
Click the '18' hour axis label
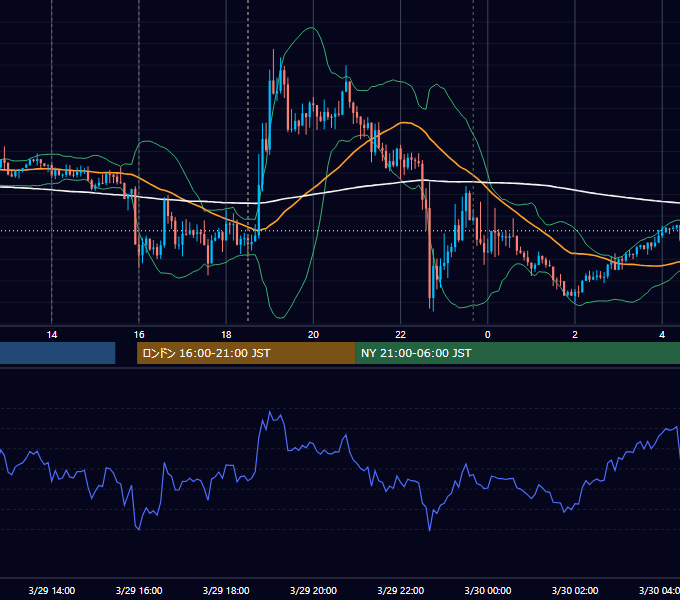tap(226, 335)
